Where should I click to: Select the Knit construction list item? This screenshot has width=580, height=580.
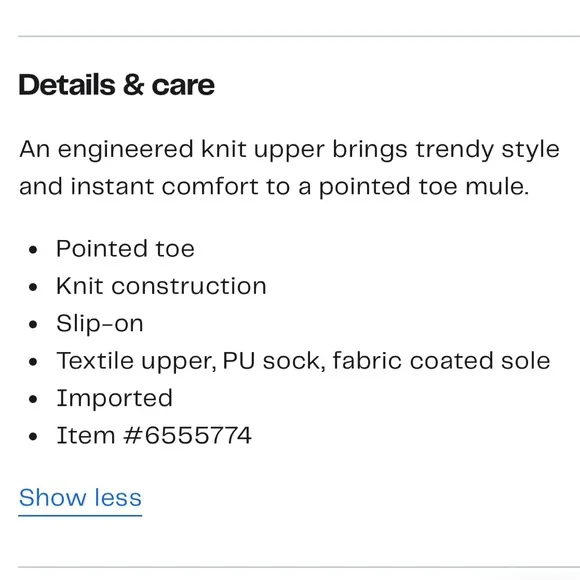click(x=161, y=286)
